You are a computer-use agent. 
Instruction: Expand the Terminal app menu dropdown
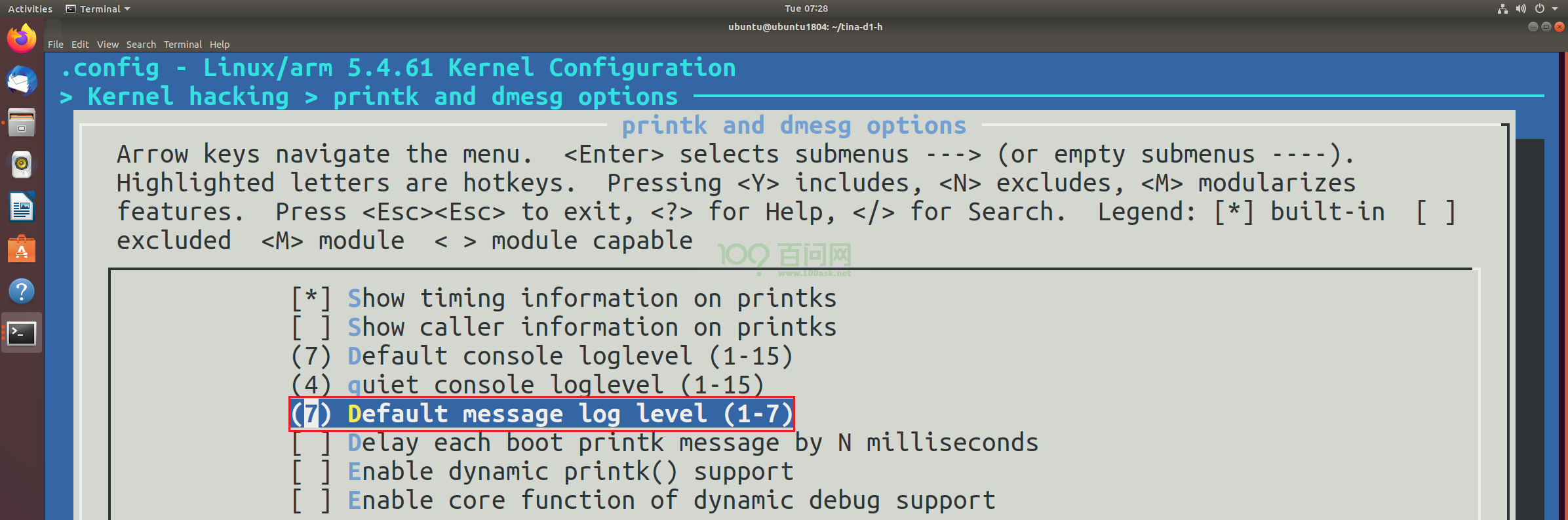[98, 9]
